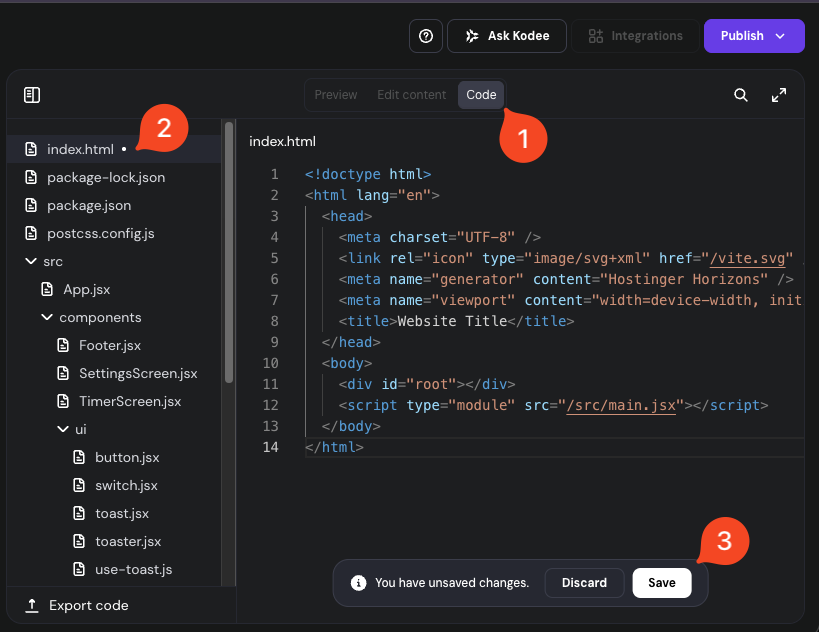Switch to the Edit content tab
Screen dimensions: 819x632
(x=412, y=95)
